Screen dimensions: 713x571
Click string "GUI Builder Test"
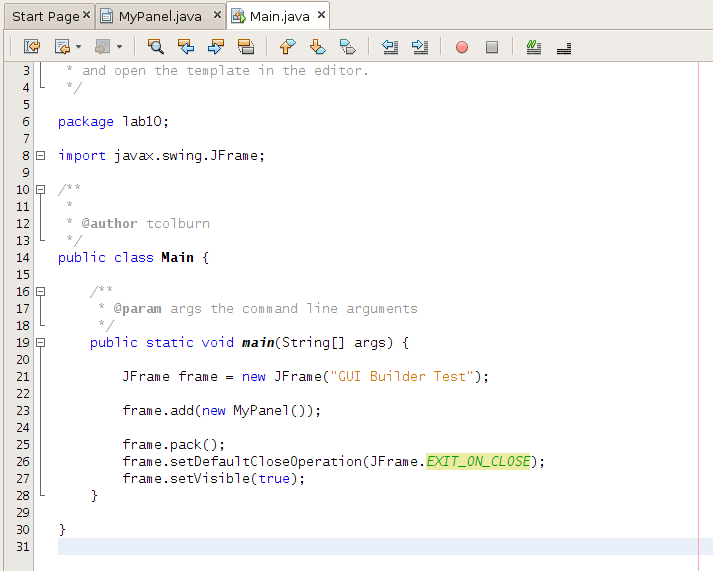tap(402, 376)
